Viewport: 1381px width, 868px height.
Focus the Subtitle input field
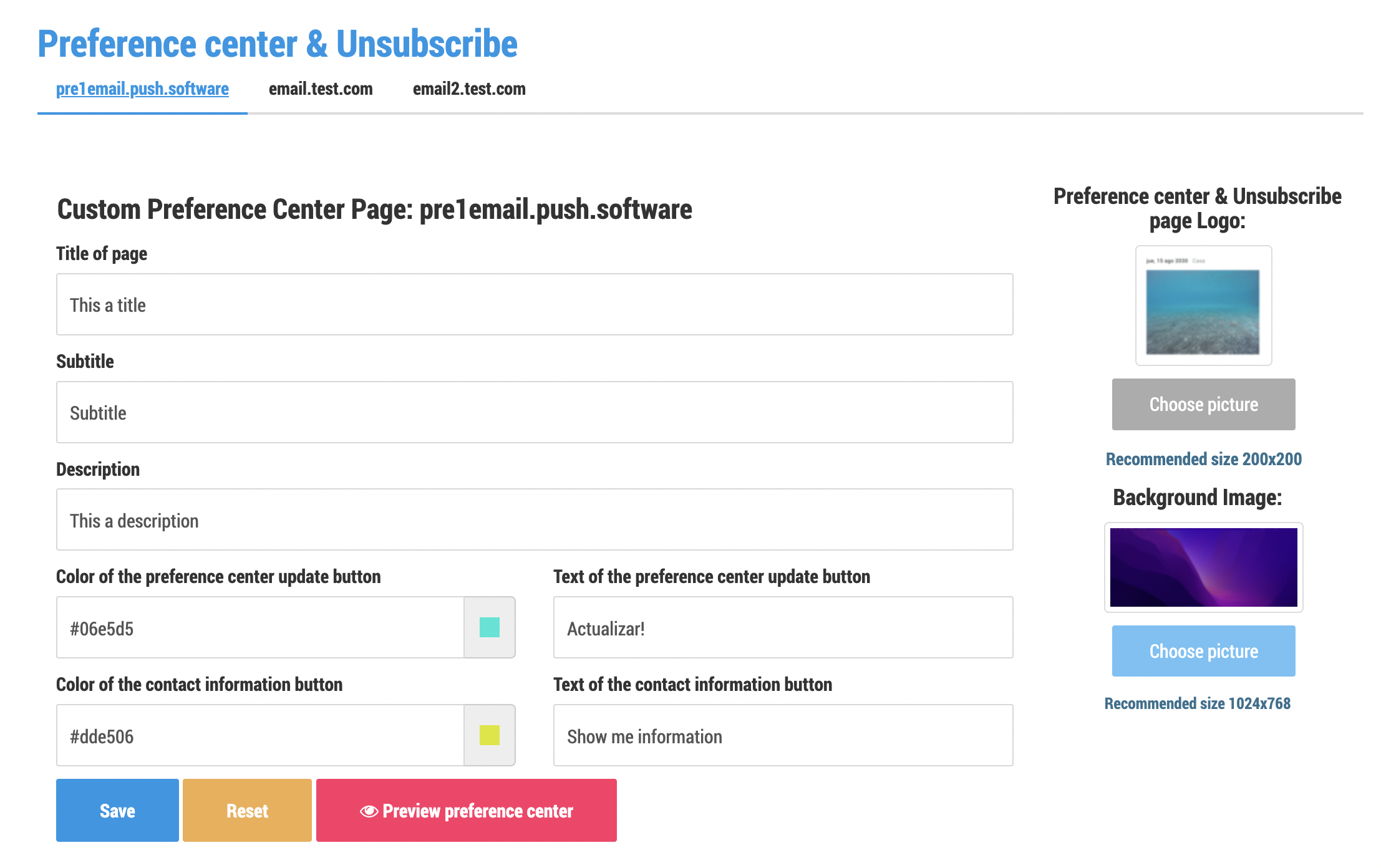click(x=535, y=412)
